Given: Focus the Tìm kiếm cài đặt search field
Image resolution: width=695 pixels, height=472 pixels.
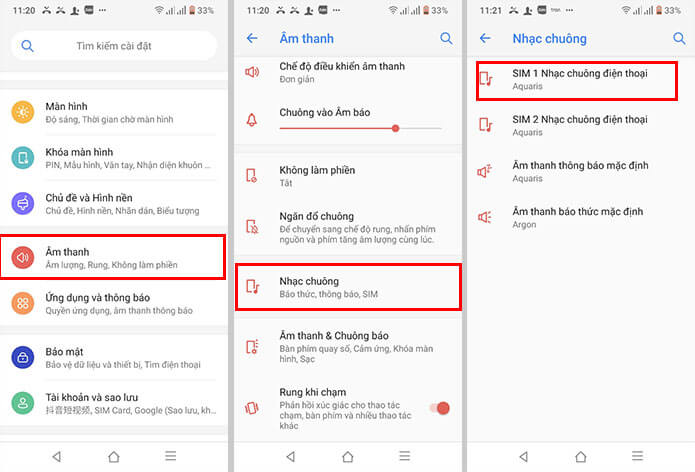Looking at the screenshot, I should coord(114,46).
